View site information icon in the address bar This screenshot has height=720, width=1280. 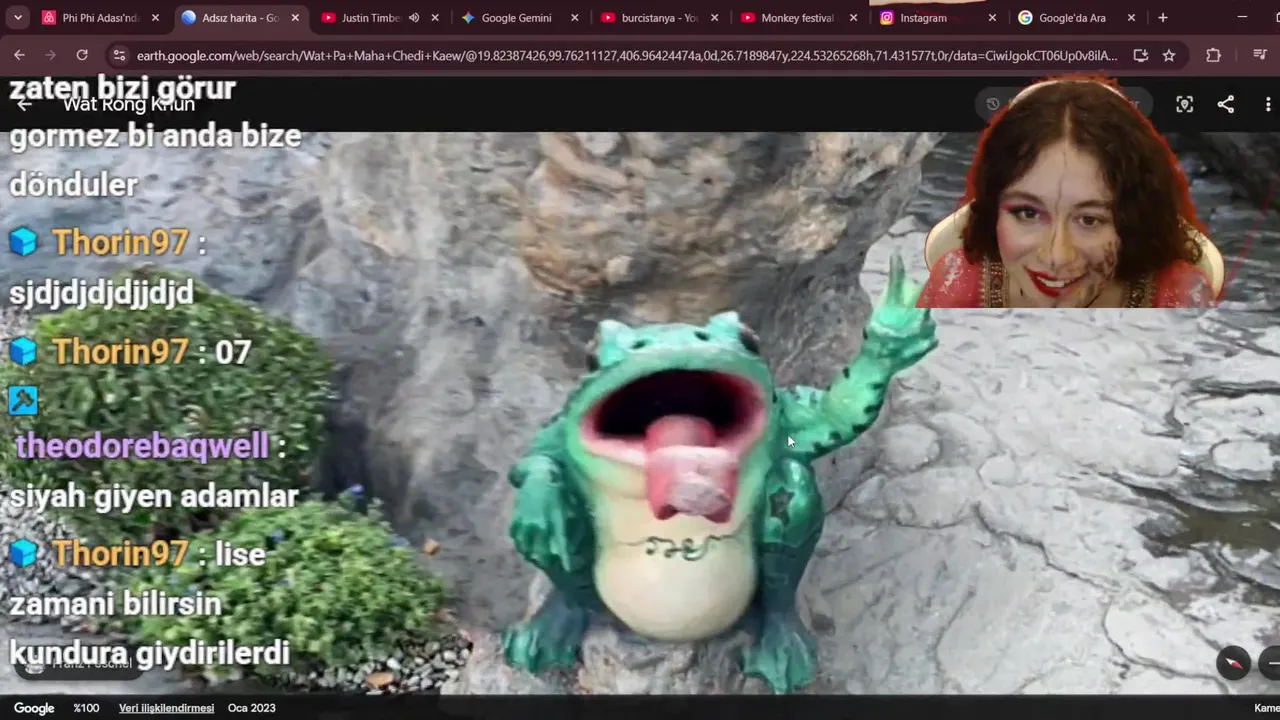(119, 55)
